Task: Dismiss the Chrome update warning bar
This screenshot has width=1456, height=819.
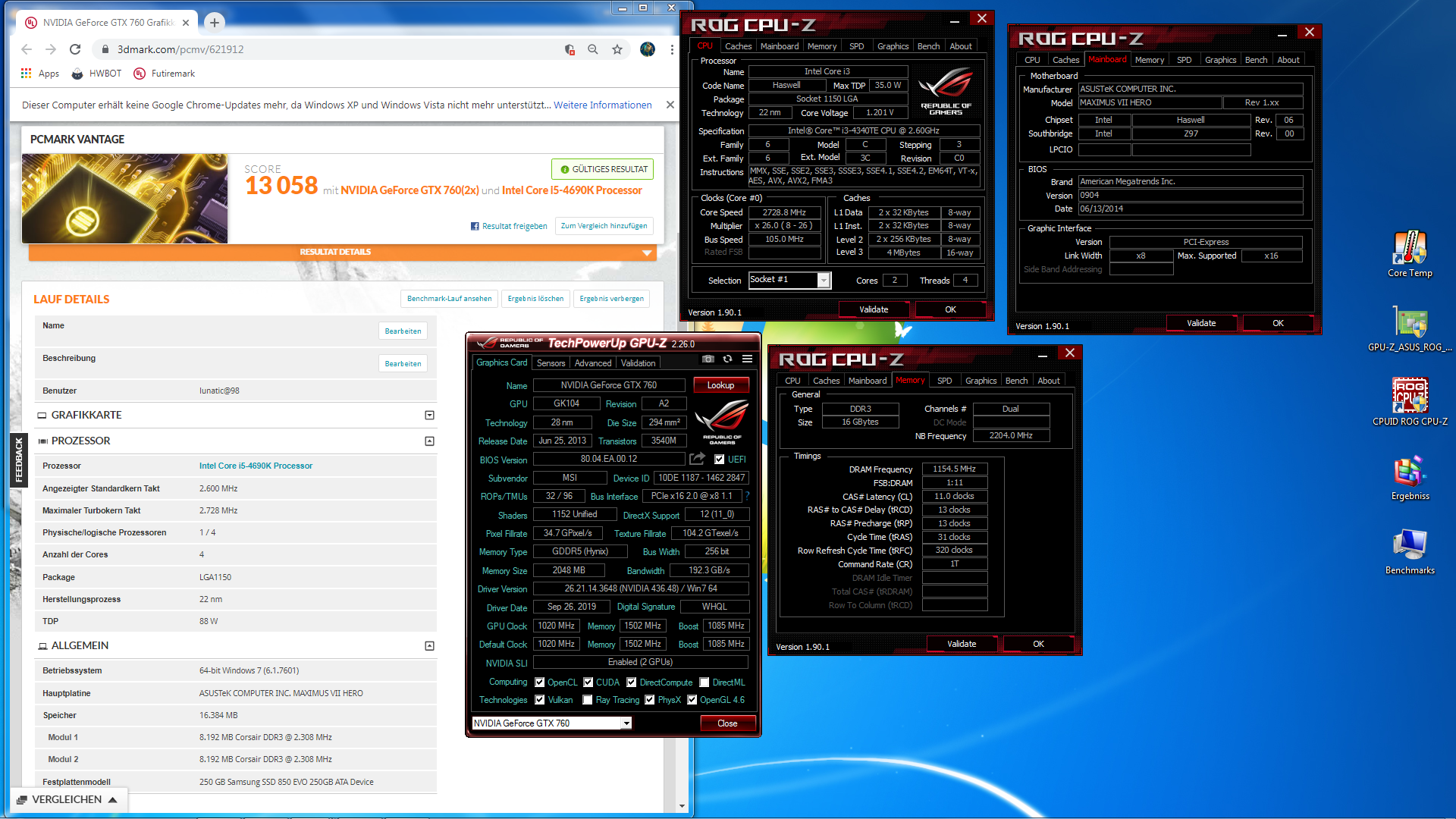Action: tap(670, 105)
